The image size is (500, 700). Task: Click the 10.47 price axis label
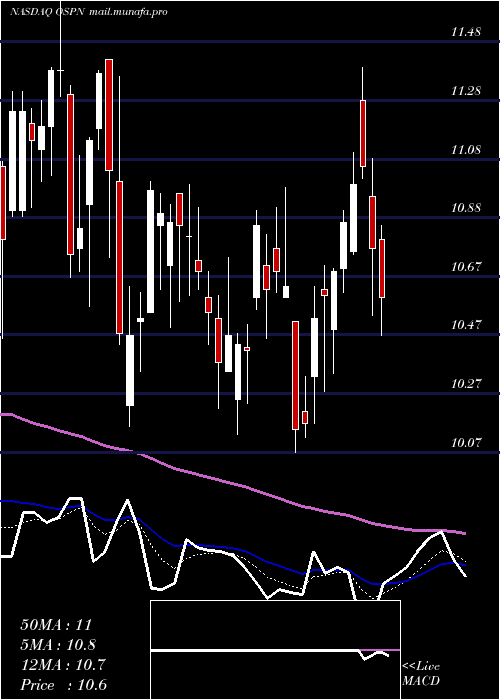click(x=466, y=325)
